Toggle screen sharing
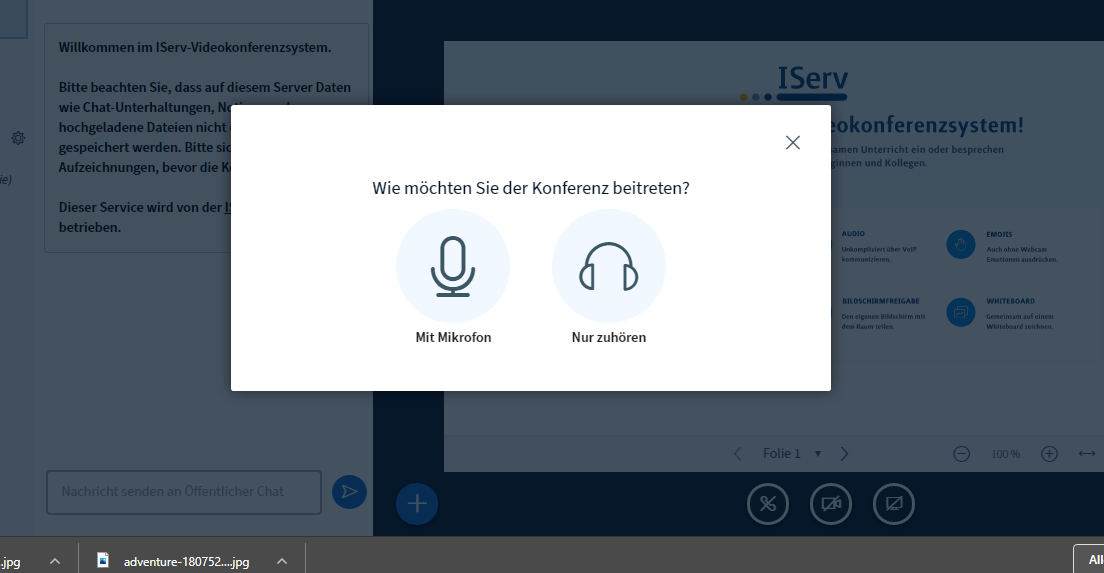The width and height of the screenshot is (1104, 573). [x=893, y=504]
